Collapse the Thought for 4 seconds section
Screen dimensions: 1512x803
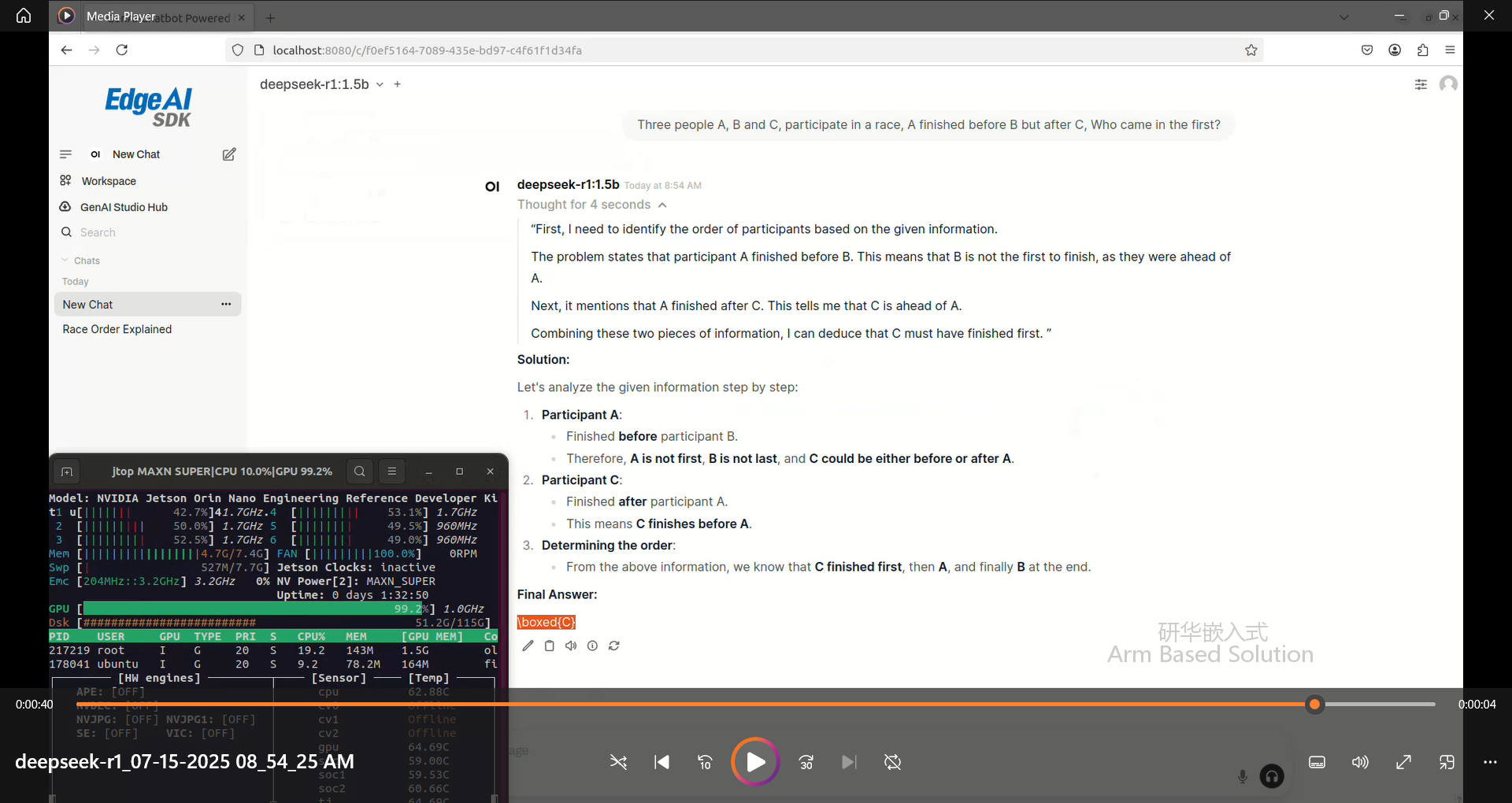coord(592,205)
